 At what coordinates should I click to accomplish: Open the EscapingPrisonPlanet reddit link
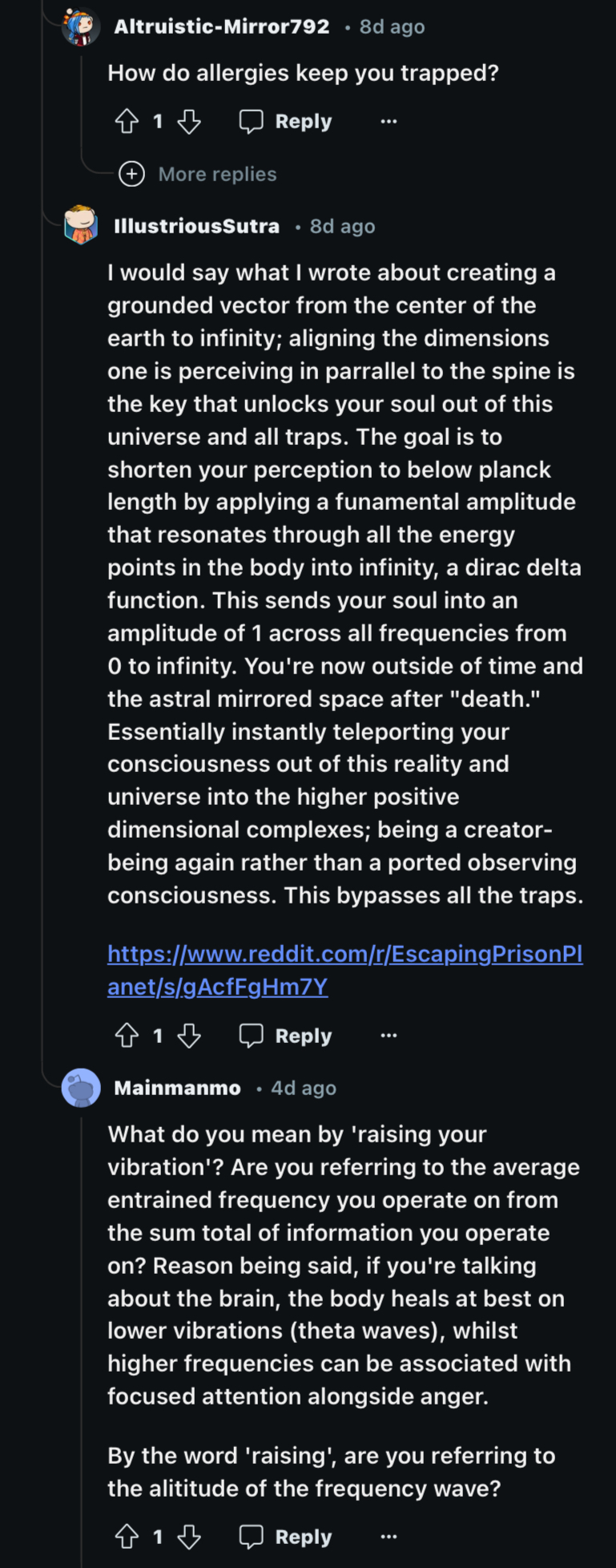click(345, 970)
